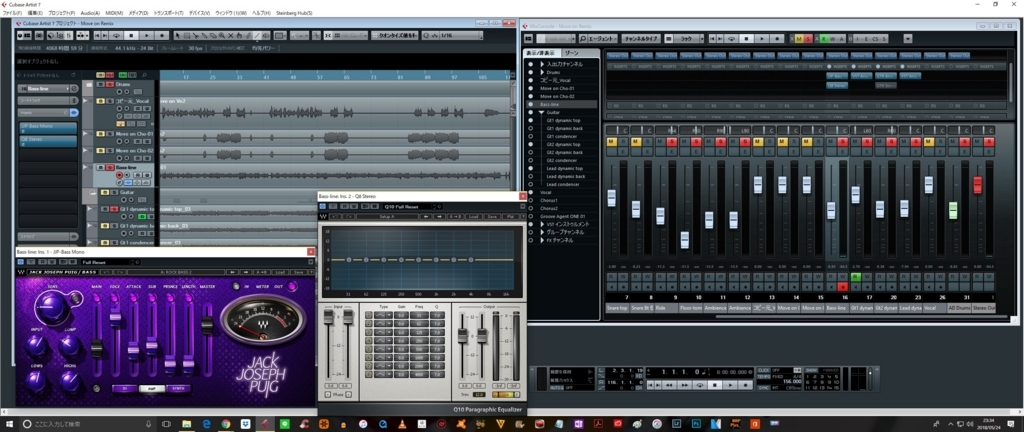Select the Object Selection arrow tool
The height and width of the screenshot is (432, 1024).
[178, 36]
